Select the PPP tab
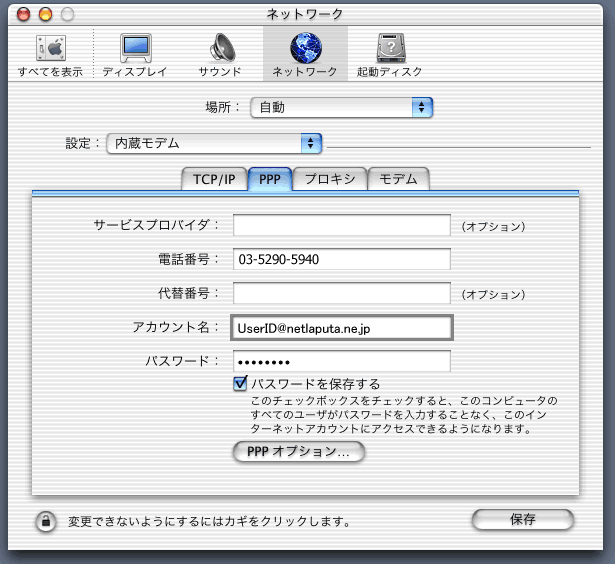Viewport: 615px width, 564px height. (x=270, y=179)
